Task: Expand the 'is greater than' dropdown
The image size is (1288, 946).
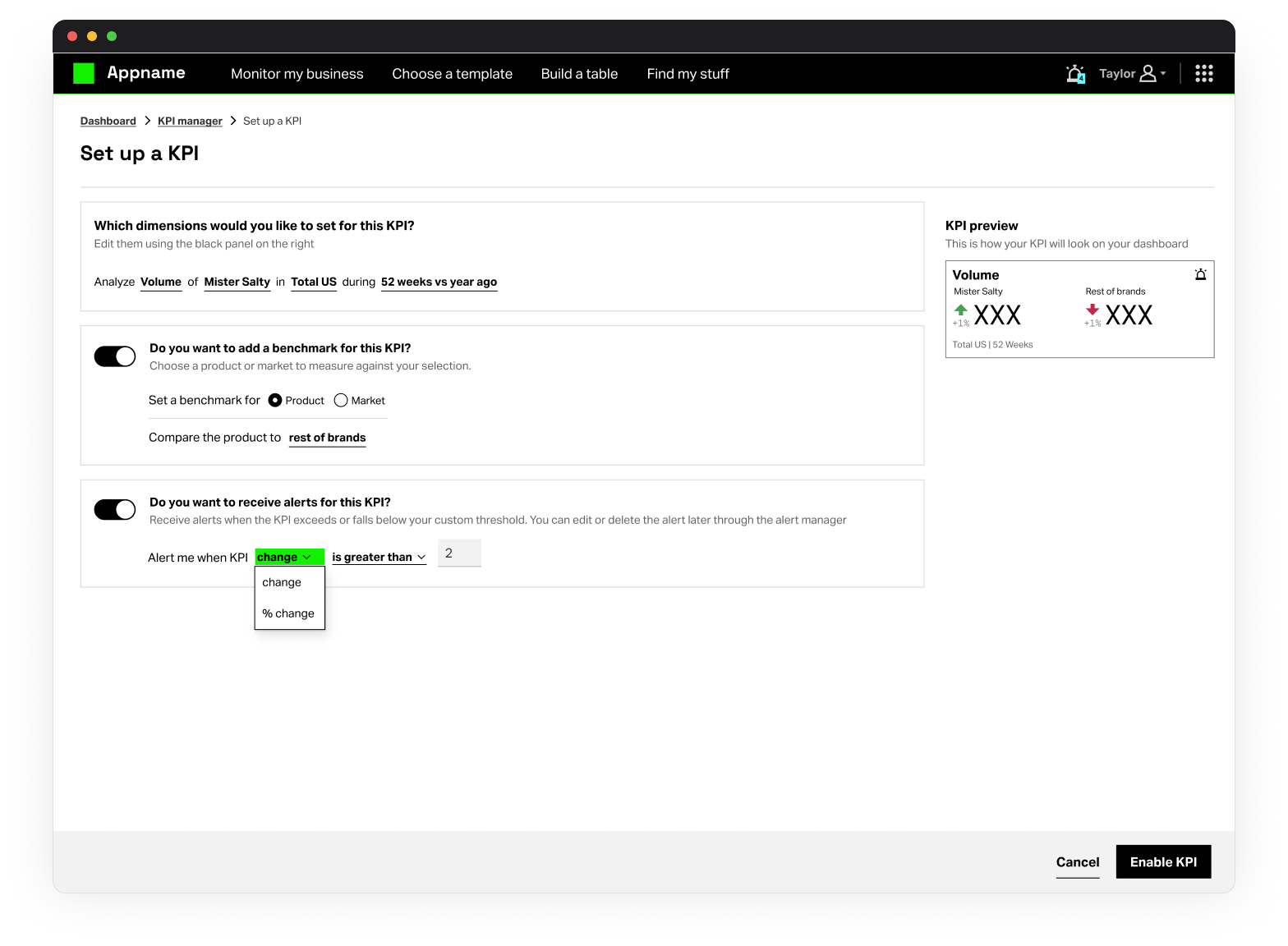Action: (379, 557)
